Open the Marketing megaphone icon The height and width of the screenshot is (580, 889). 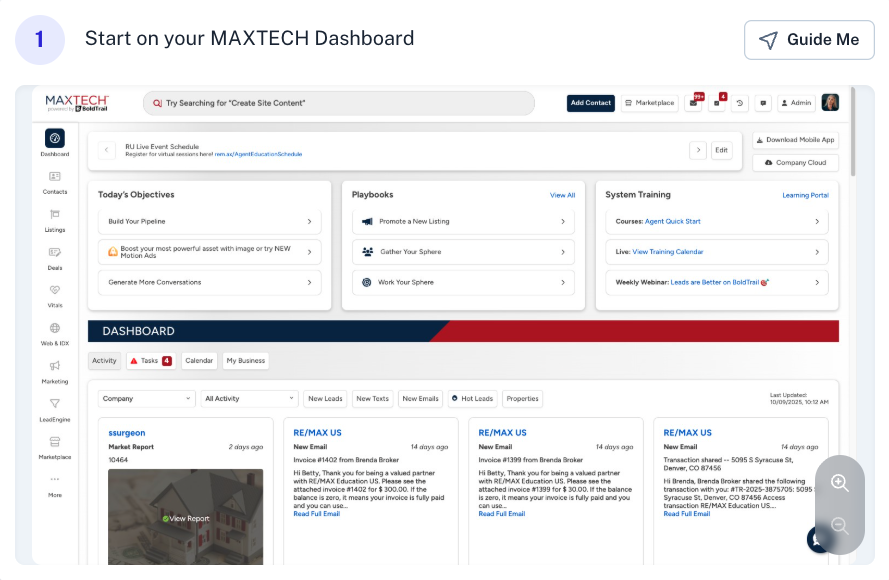[x=55, y=367]
